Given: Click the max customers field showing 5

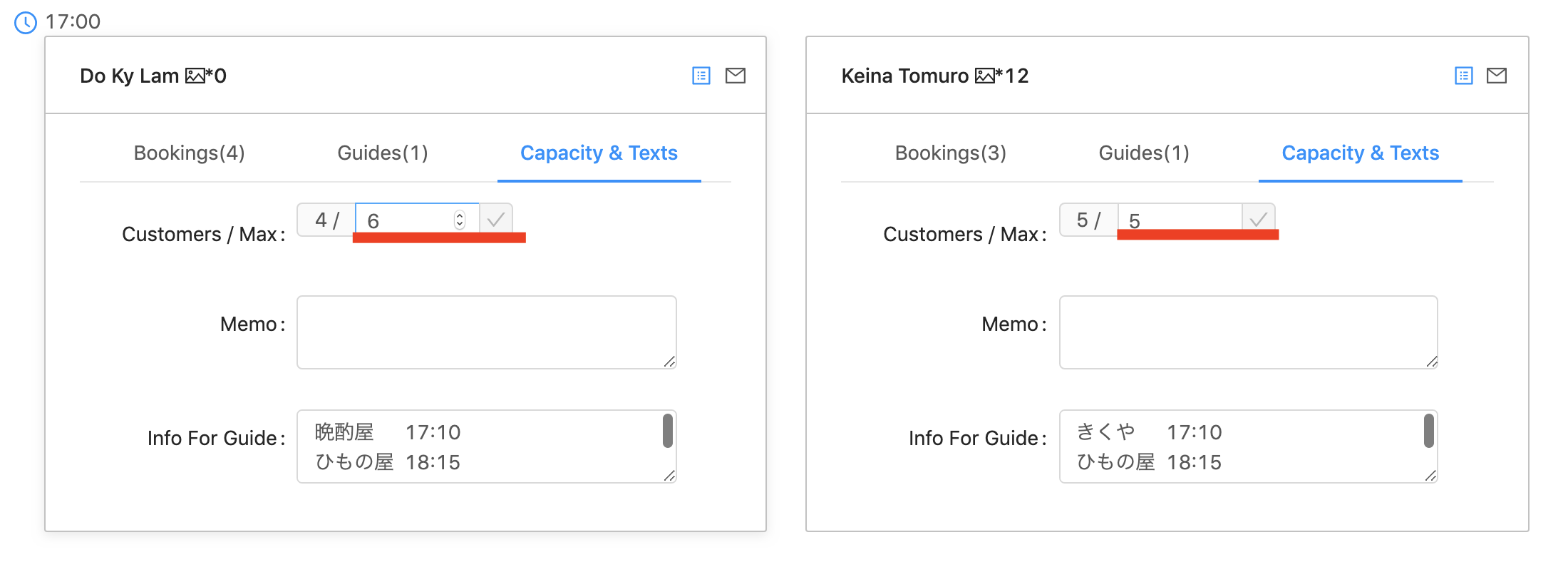Looking at the screenshot, I should pos(1180,219).
